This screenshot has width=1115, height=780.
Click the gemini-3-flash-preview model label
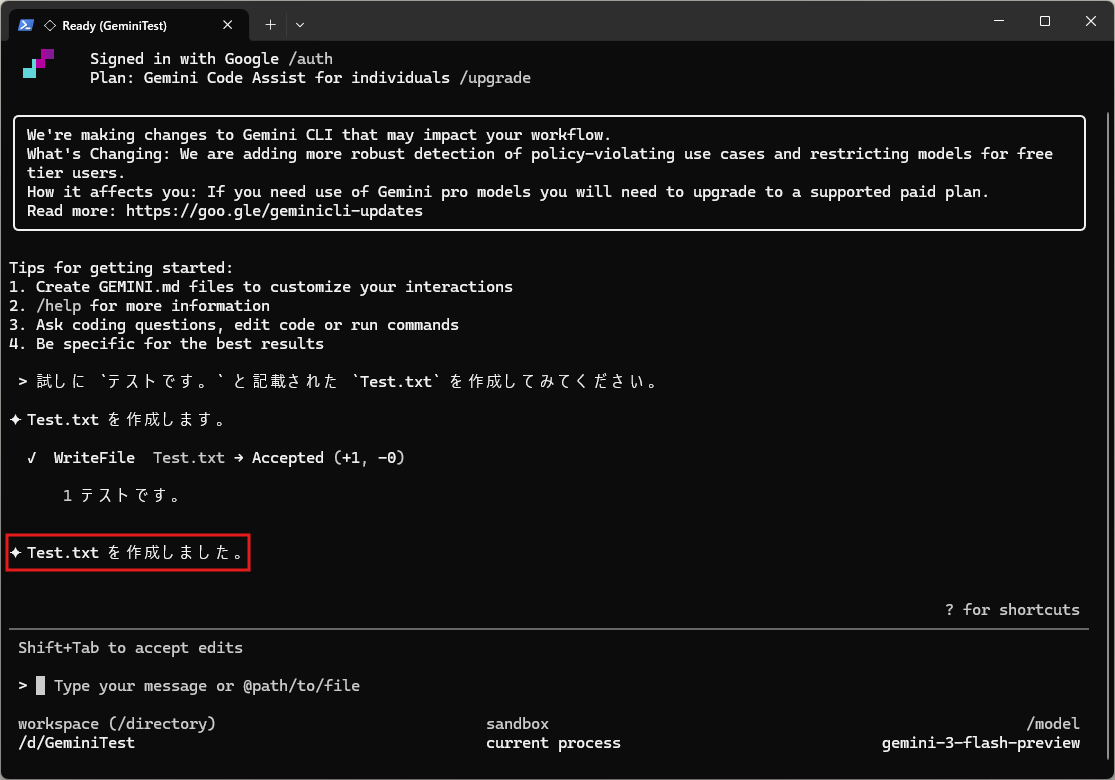(980, 743)
